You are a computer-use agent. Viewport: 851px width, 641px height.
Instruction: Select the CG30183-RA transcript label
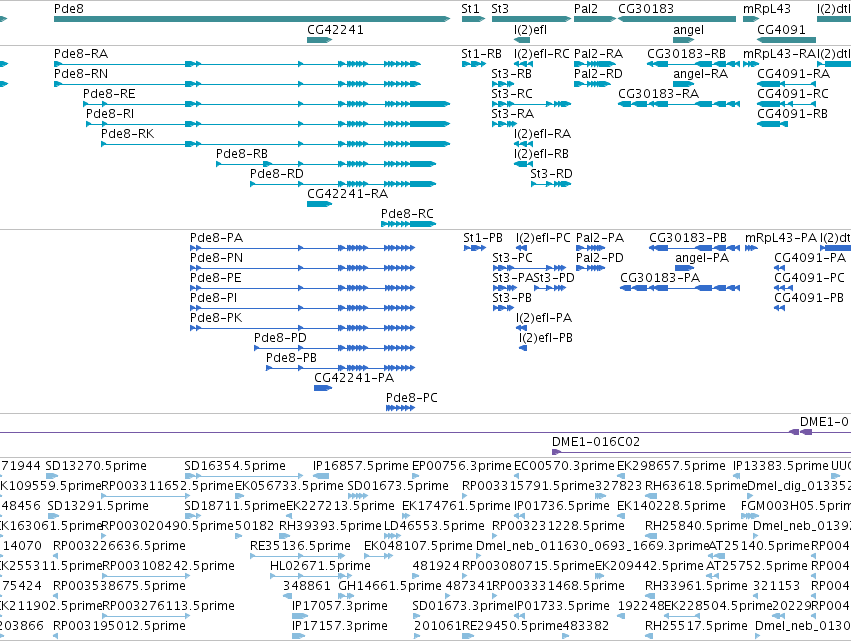click(658, 94)
